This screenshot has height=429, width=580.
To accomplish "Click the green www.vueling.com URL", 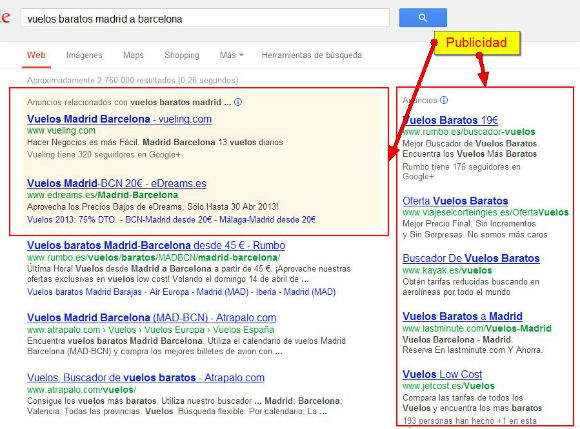I will coord(61,131).
